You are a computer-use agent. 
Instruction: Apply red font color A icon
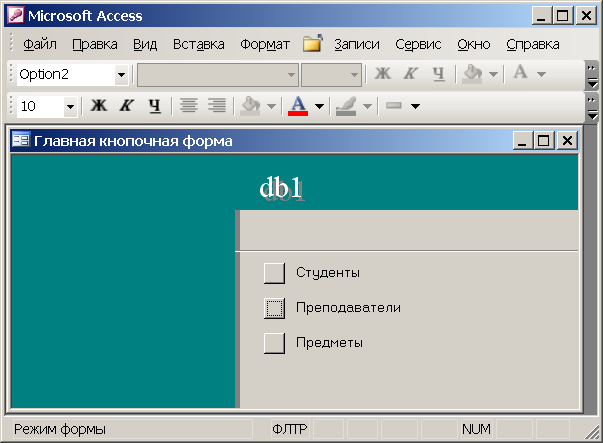(298, 105)
